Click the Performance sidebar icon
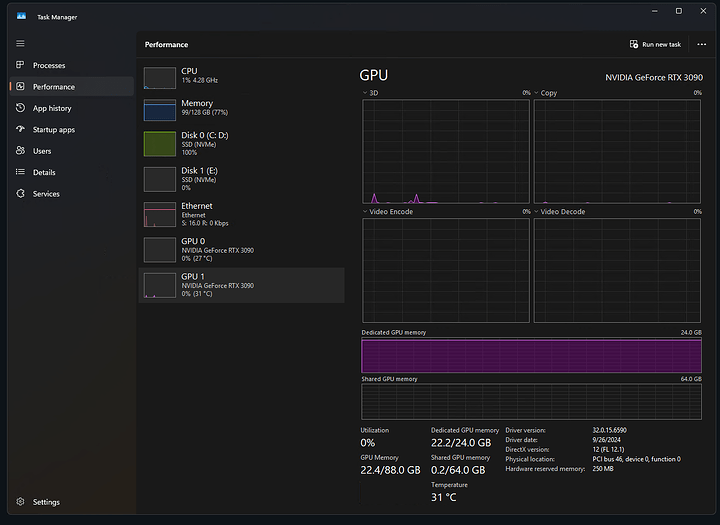The height and width of the screenshot is (525, 720). 20,86
